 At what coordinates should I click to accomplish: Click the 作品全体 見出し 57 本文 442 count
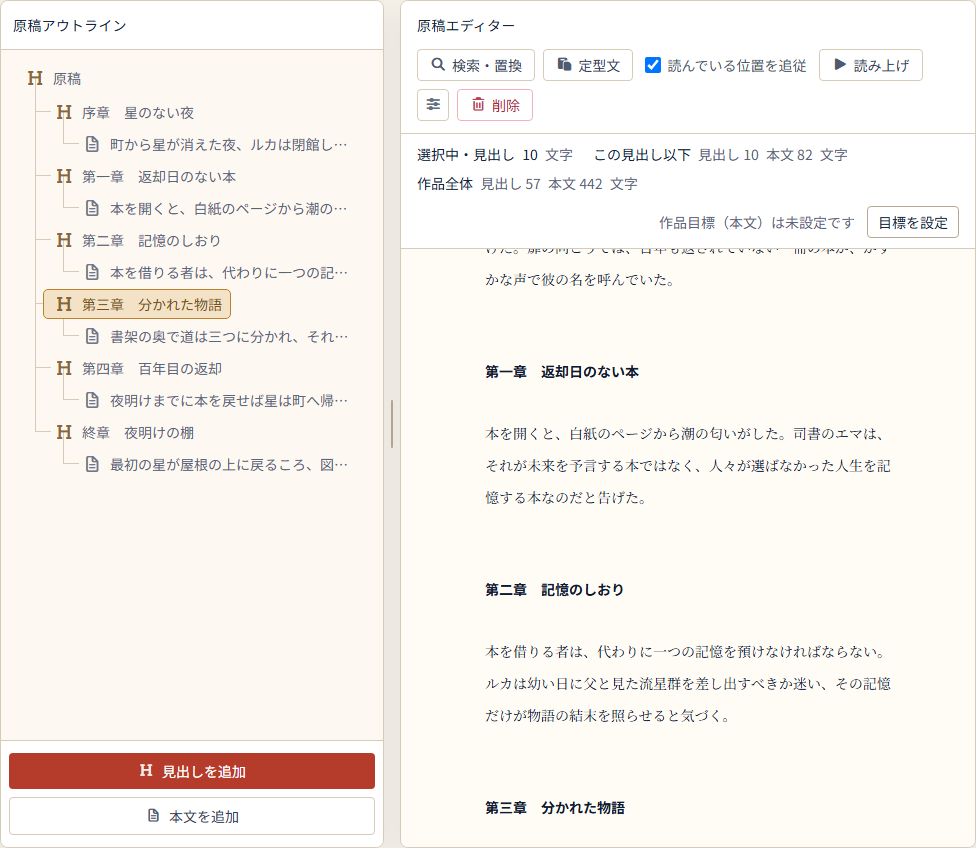(x=527, y=184)
